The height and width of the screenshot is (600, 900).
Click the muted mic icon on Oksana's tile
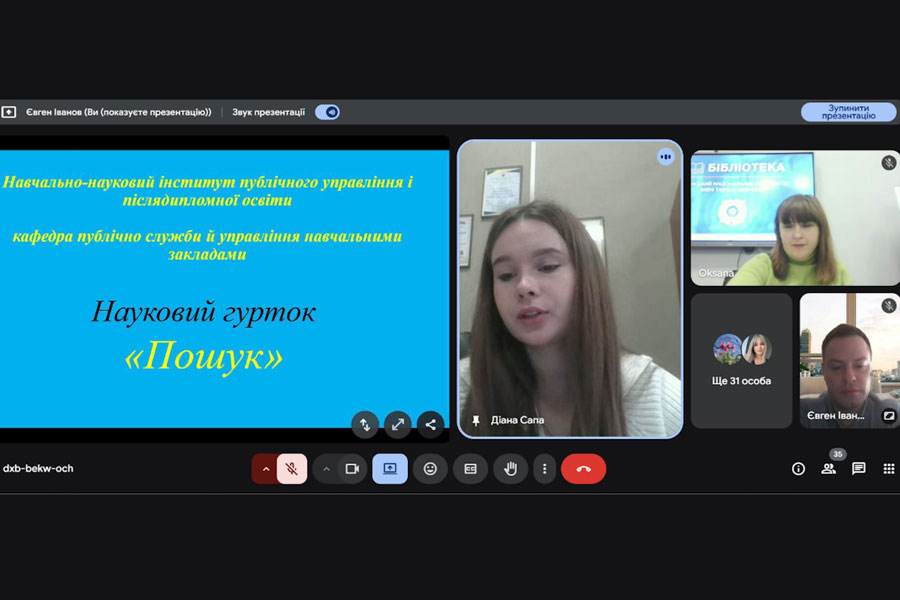point(889,162)
